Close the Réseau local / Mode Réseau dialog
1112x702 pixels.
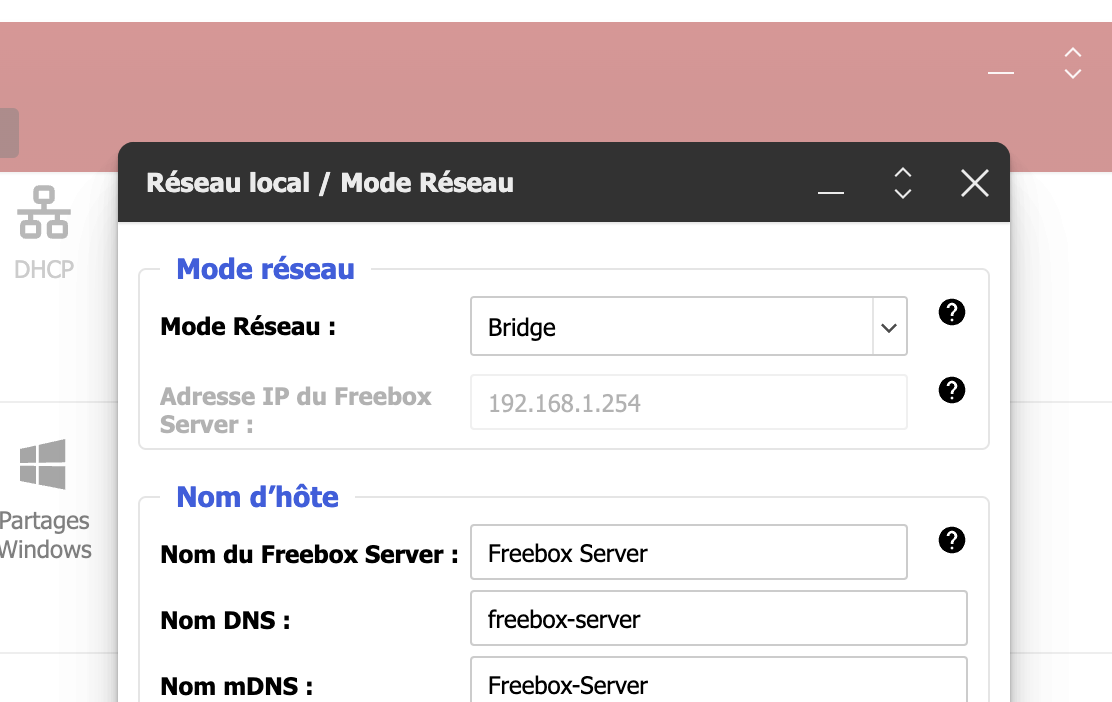click(x=975, y=183)
